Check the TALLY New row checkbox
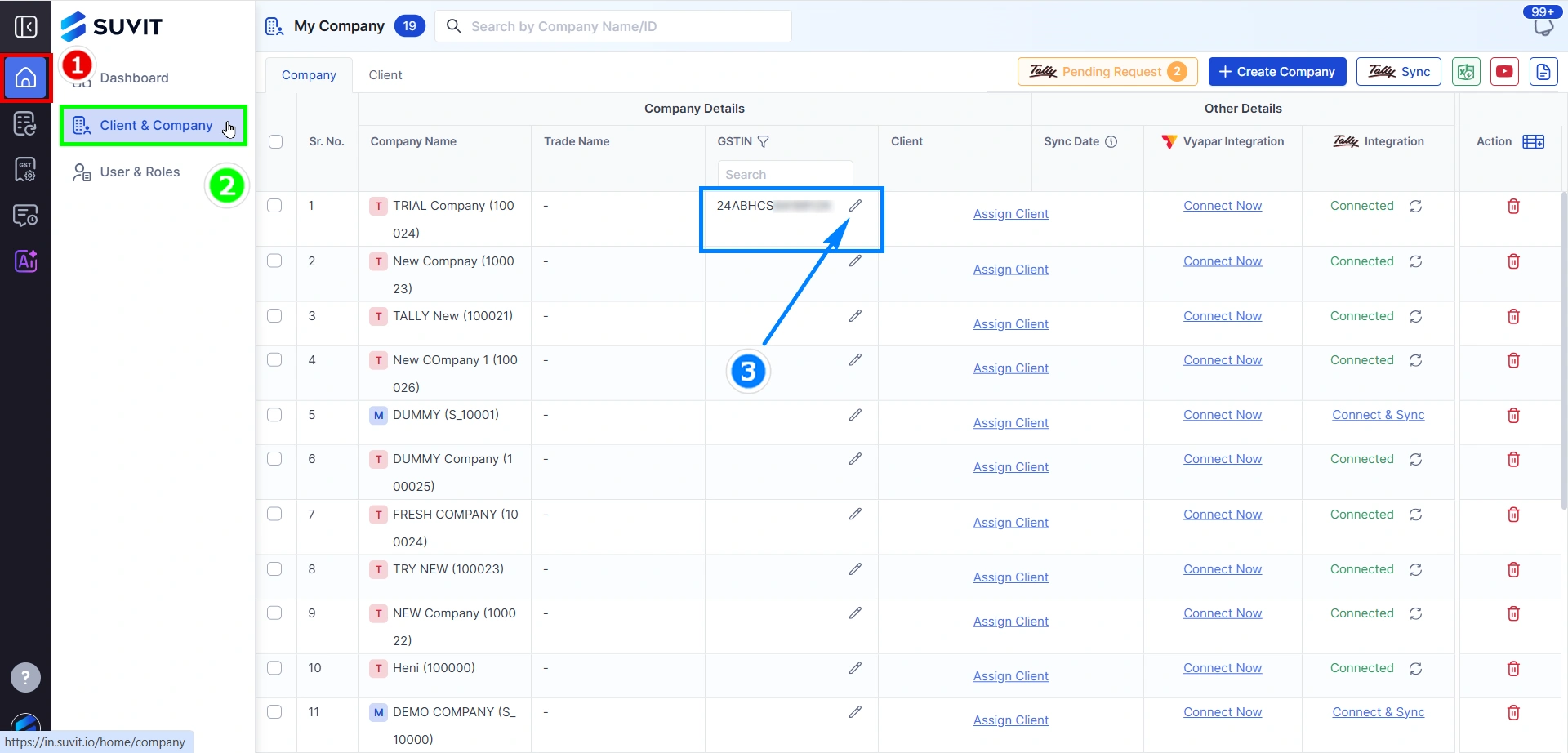The height and width of the screenshot is (753, 1568). pos(274,315)
